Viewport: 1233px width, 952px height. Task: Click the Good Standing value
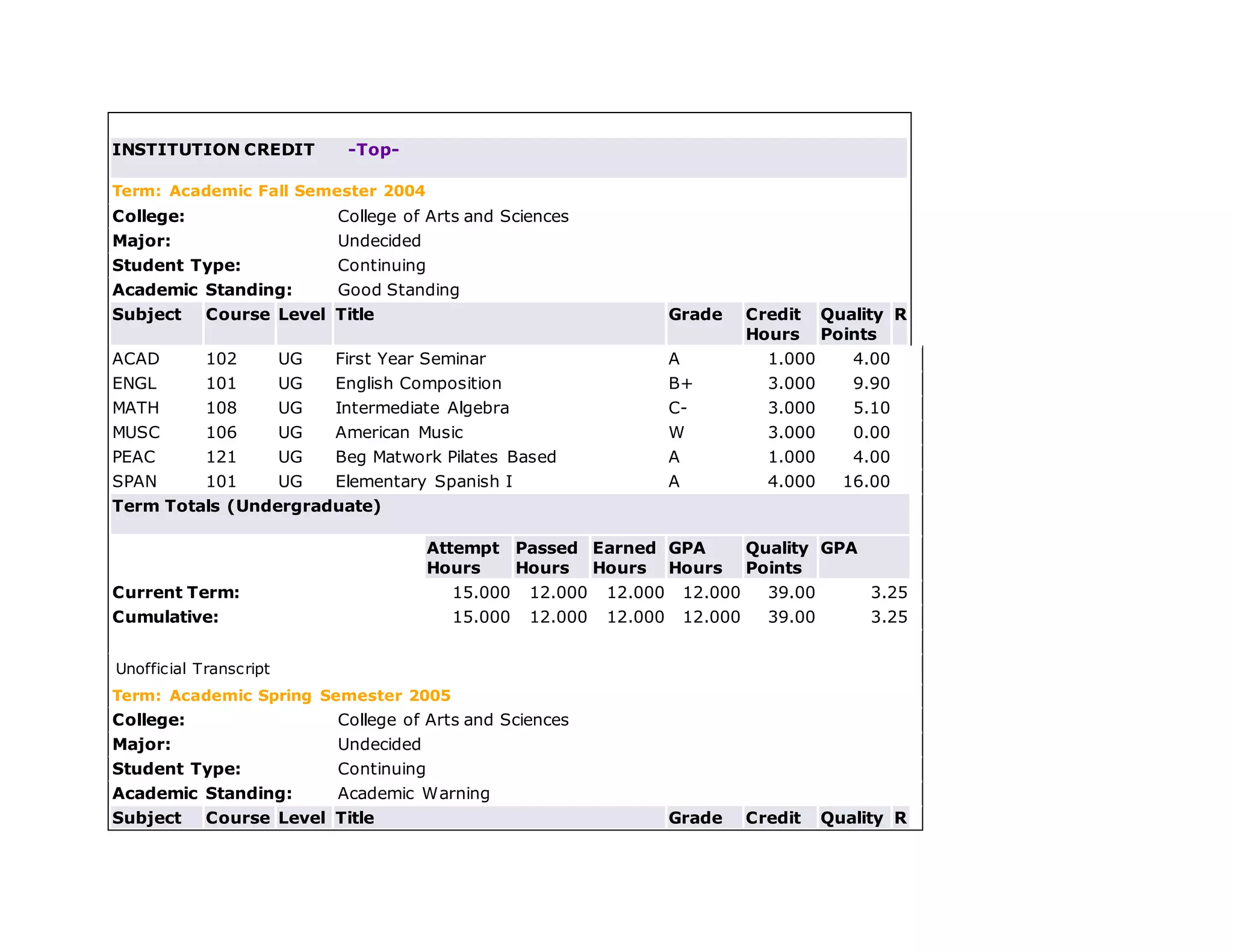pyautogui.click(x=399, y=290)
